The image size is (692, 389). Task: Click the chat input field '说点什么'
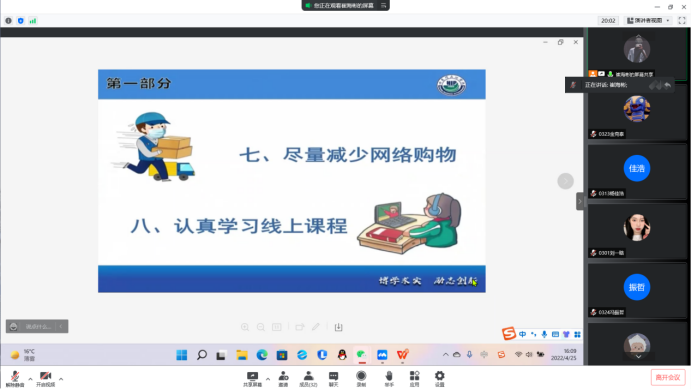(37, 326)
